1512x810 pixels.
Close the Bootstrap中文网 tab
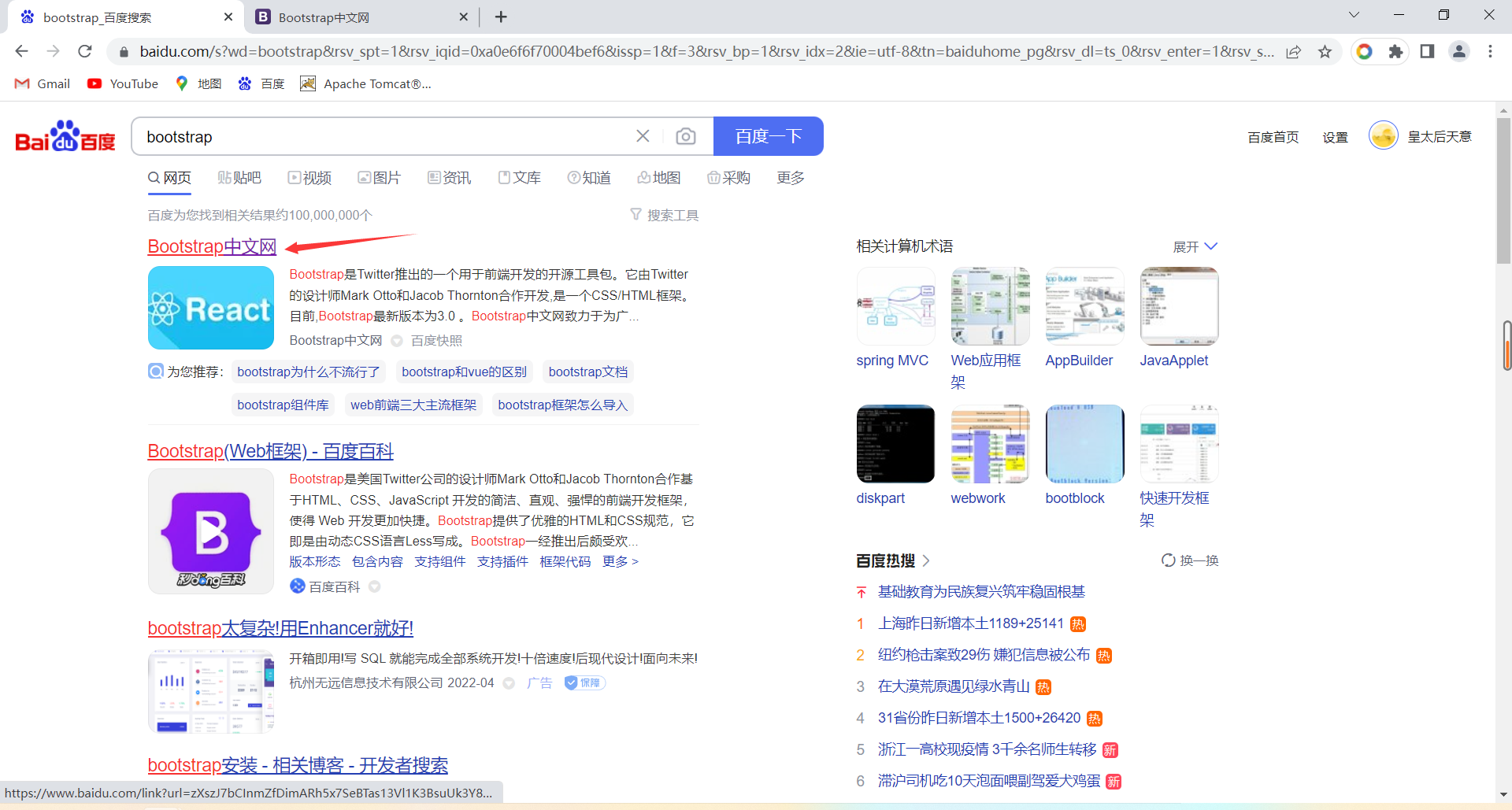[x=463, y=17]
